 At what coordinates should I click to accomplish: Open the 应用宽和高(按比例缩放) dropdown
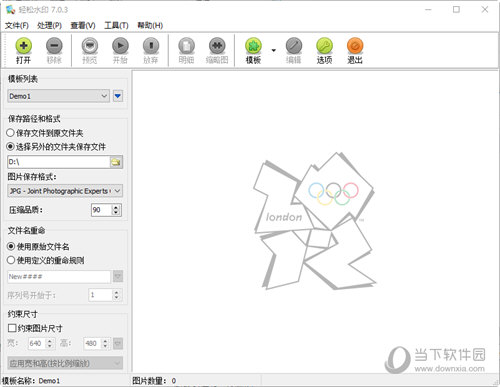point(65,363)
